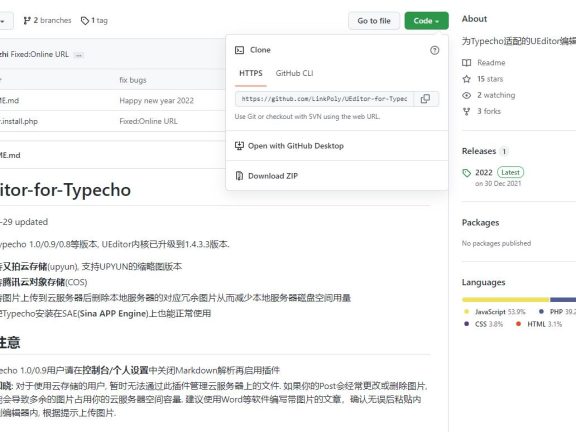
Task: Click the red HTML language dot
Action: point(518,324)
